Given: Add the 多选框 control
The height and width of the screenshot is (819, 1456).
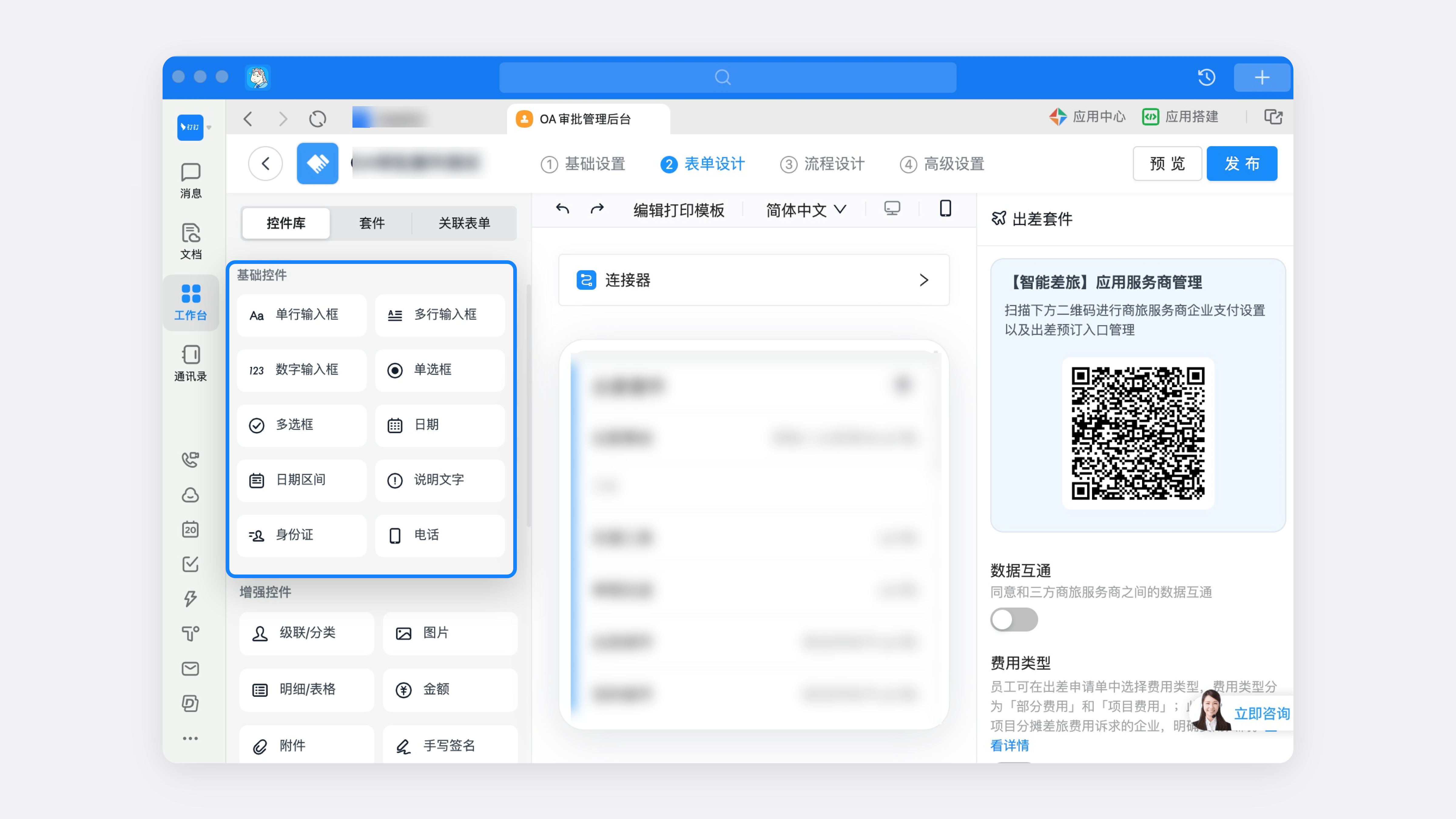Looking at the screenshot, I should click(302, 425).
